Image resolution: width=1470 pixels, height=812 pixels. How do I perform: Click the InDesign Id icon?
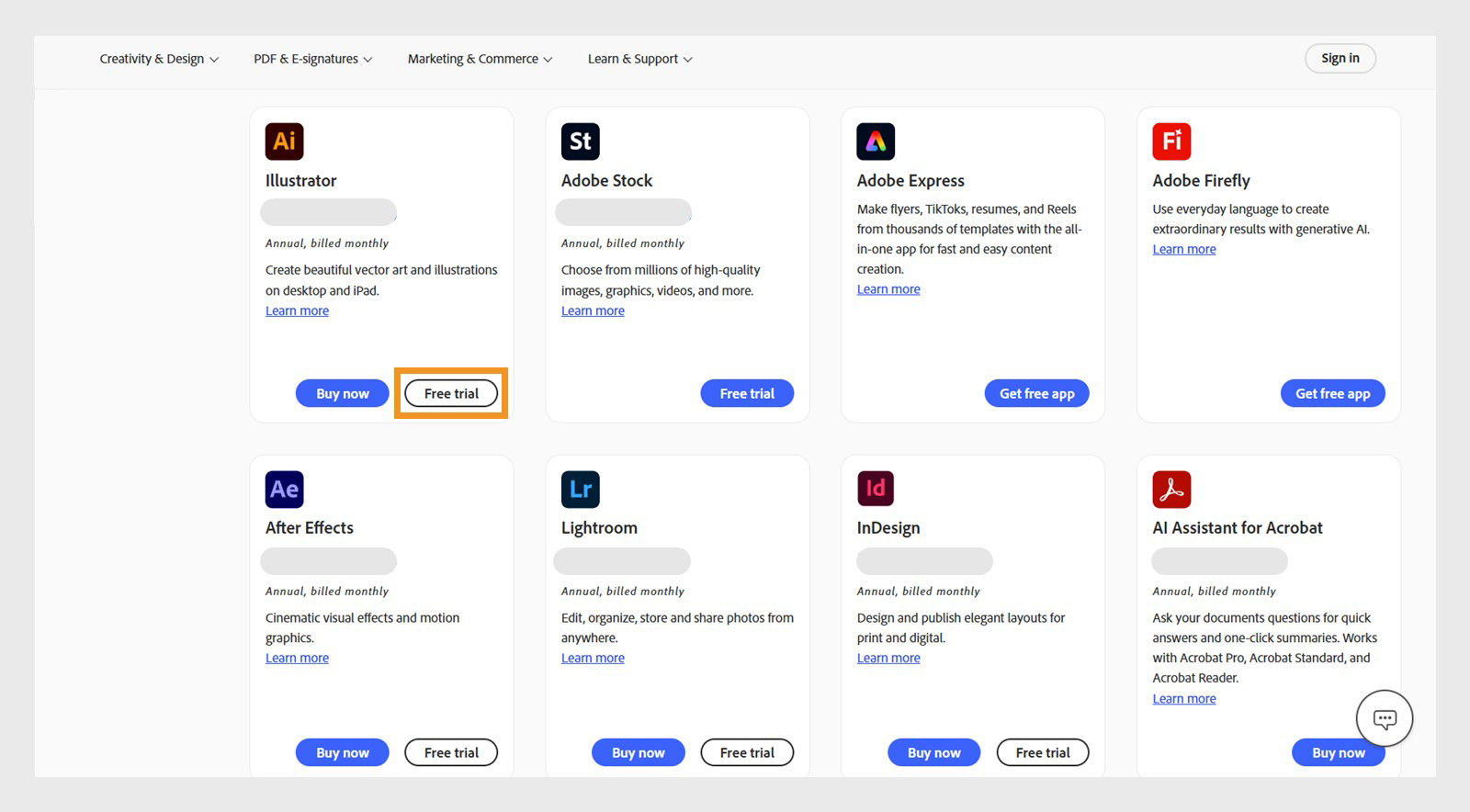pyautogui.click(x=876, y=489)
